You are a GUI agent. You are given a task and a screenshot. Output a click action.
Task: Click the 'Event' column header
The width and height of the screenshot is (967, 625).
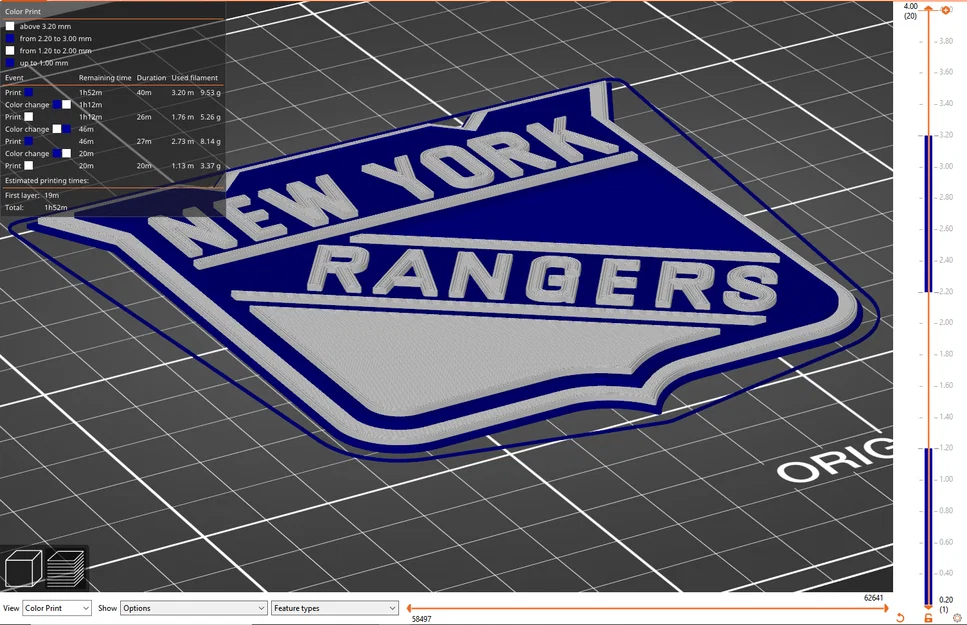[14, 78]
